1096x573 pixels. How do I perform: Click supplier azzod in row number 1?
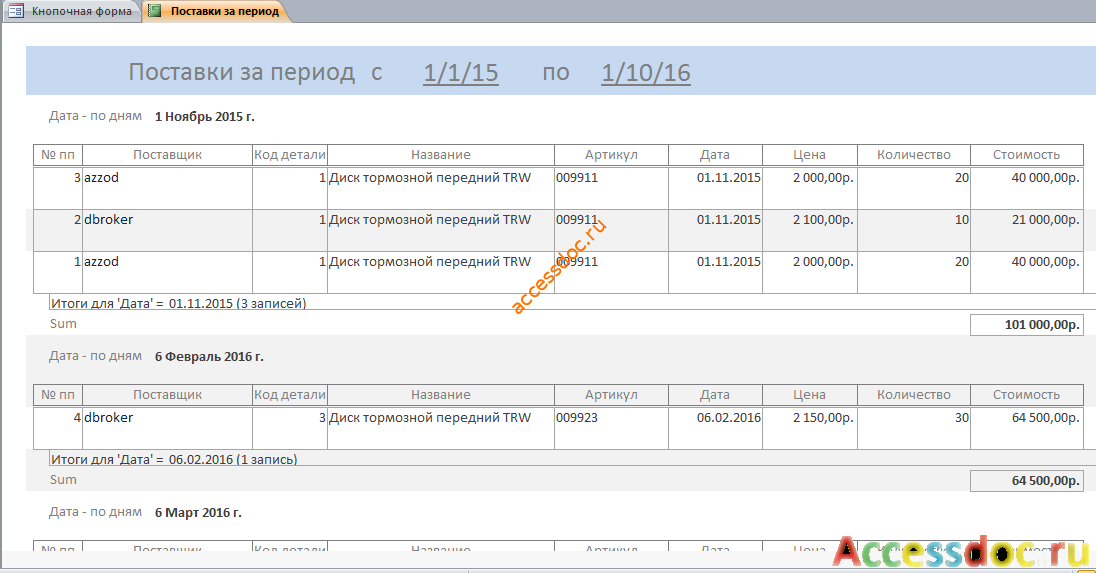[167, 272]
